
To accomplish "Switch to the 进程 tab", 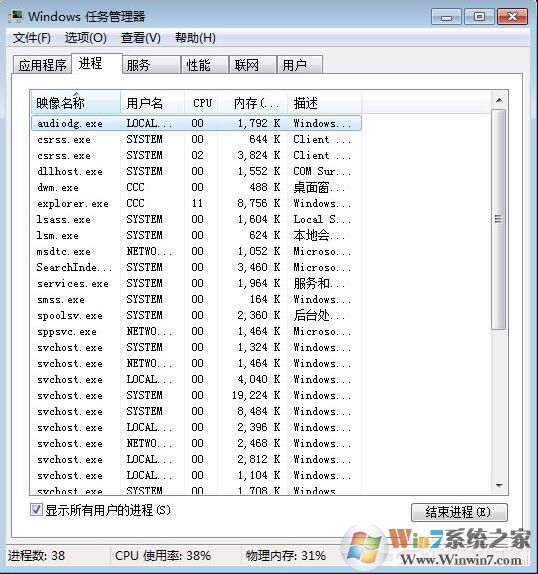I will coord(97,64).
